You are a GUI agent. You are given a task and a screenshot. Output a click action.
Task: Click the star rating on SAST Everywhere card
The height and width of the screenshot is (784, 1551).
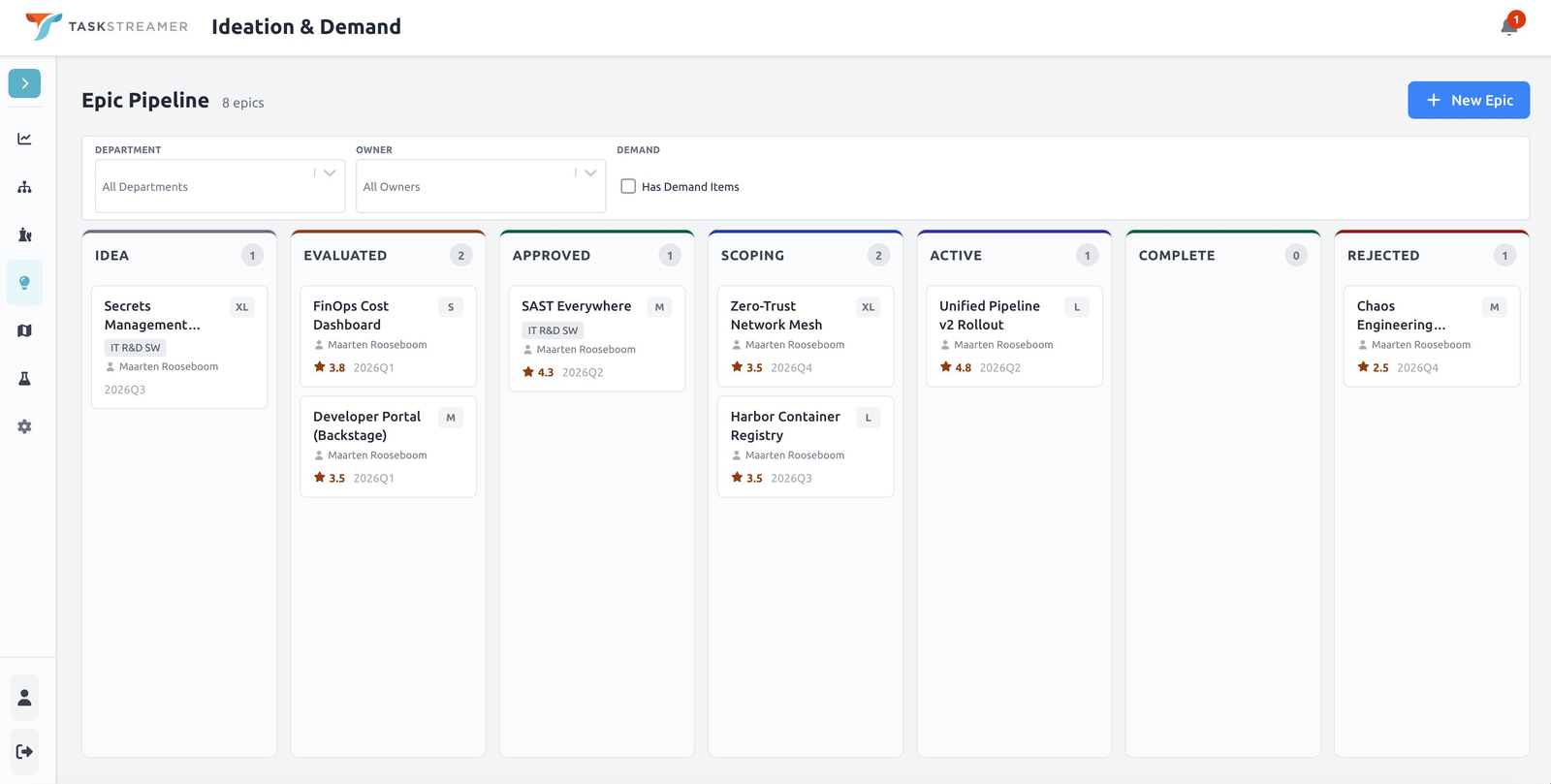[538, 372]
